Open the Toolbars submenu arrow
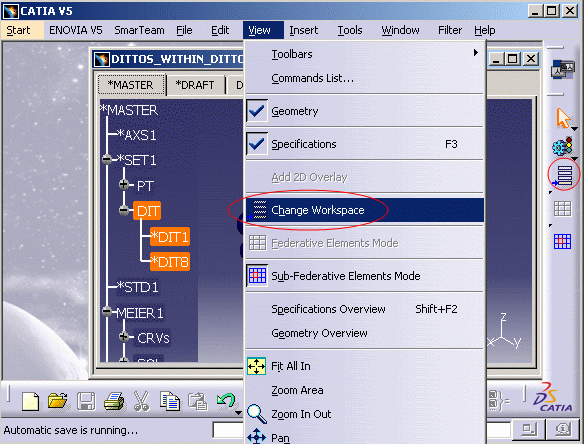 (x=476, y=53)
